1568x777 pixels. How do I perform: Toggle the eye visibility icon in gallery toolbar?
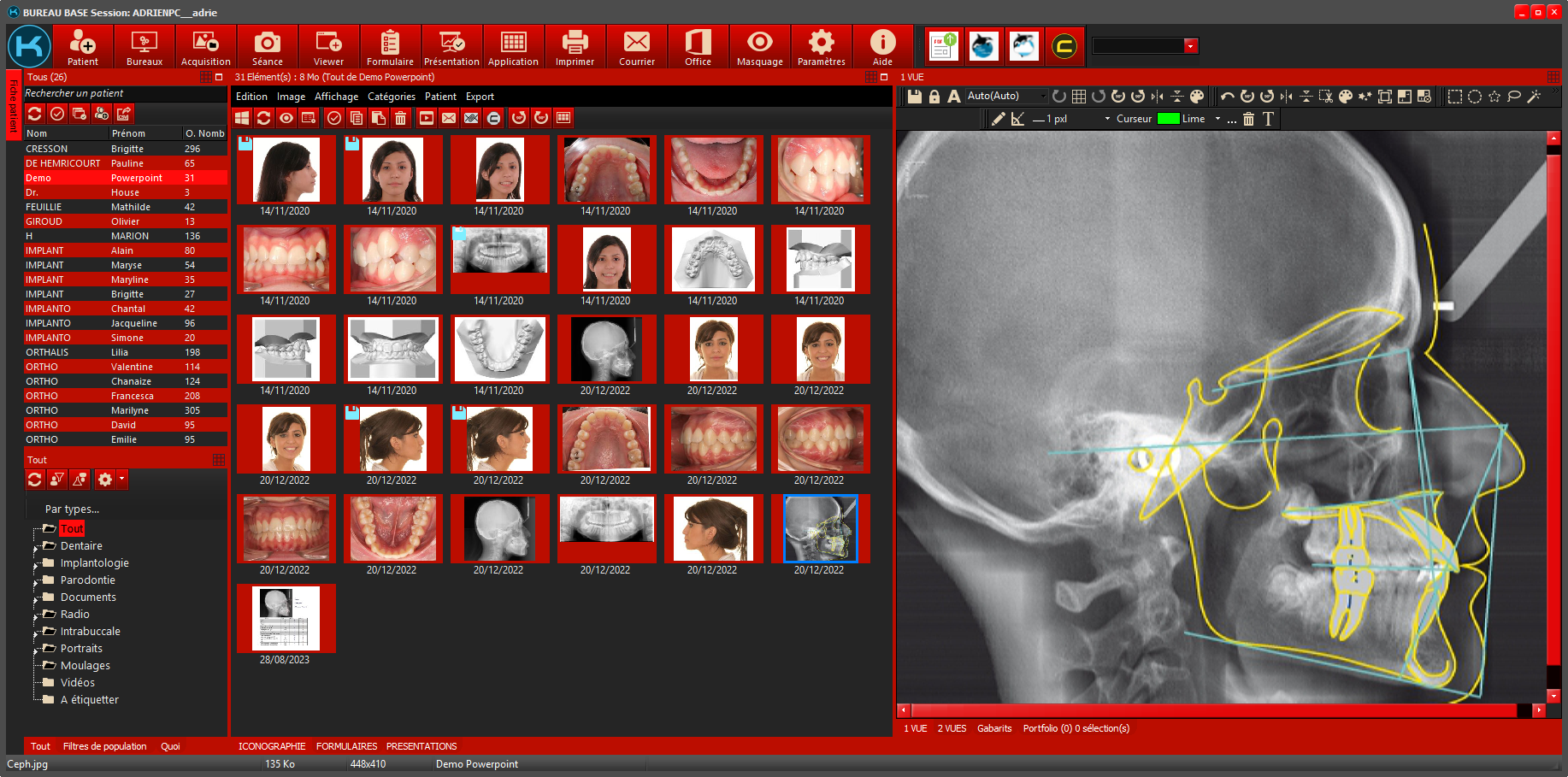pos(286,118)
